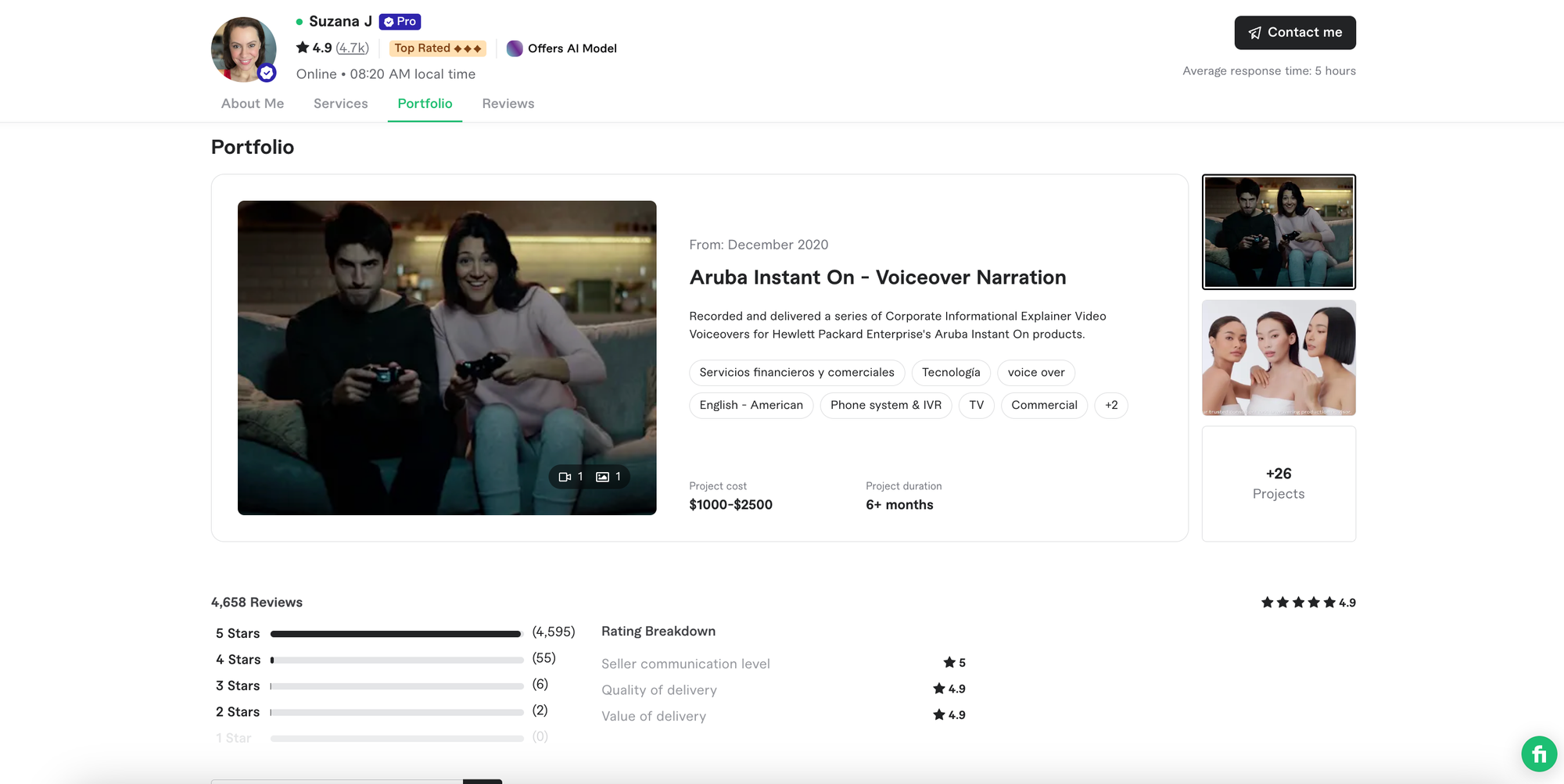Click the Rating Breakdown heading

(658, 632)
